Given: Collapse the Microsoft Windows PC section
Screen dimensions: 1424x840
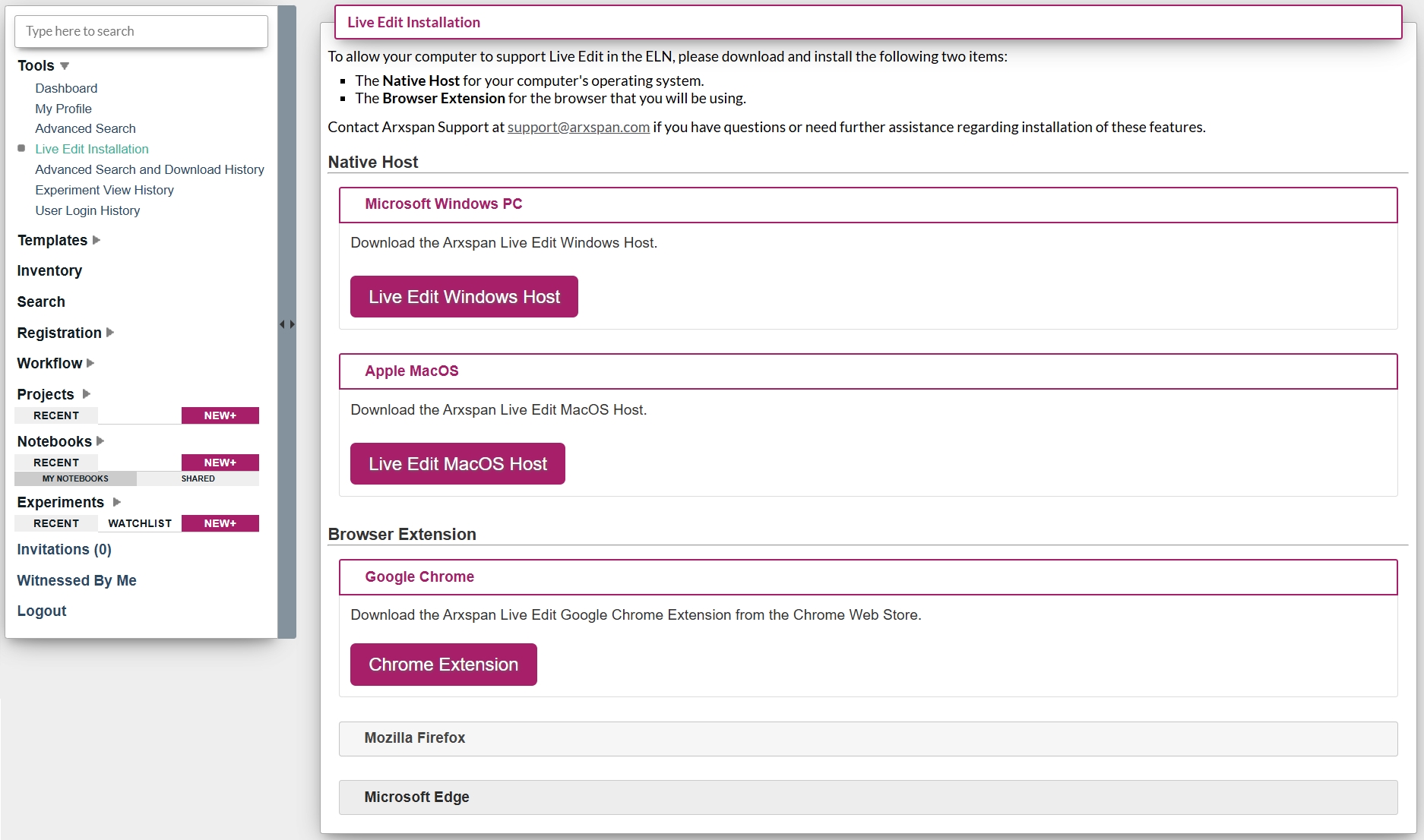Looking at the screenshot, I should point(868,204).
